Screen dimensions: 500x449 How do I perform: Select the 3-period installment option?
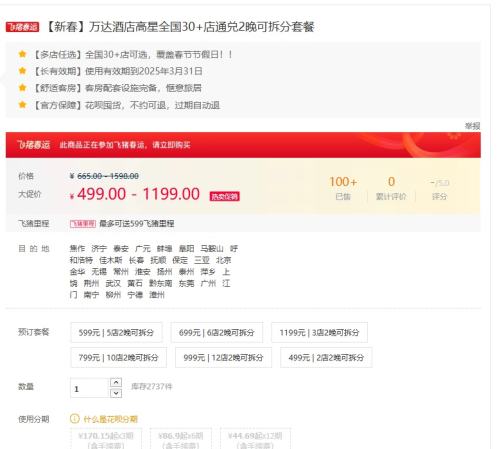pos(106,439)
